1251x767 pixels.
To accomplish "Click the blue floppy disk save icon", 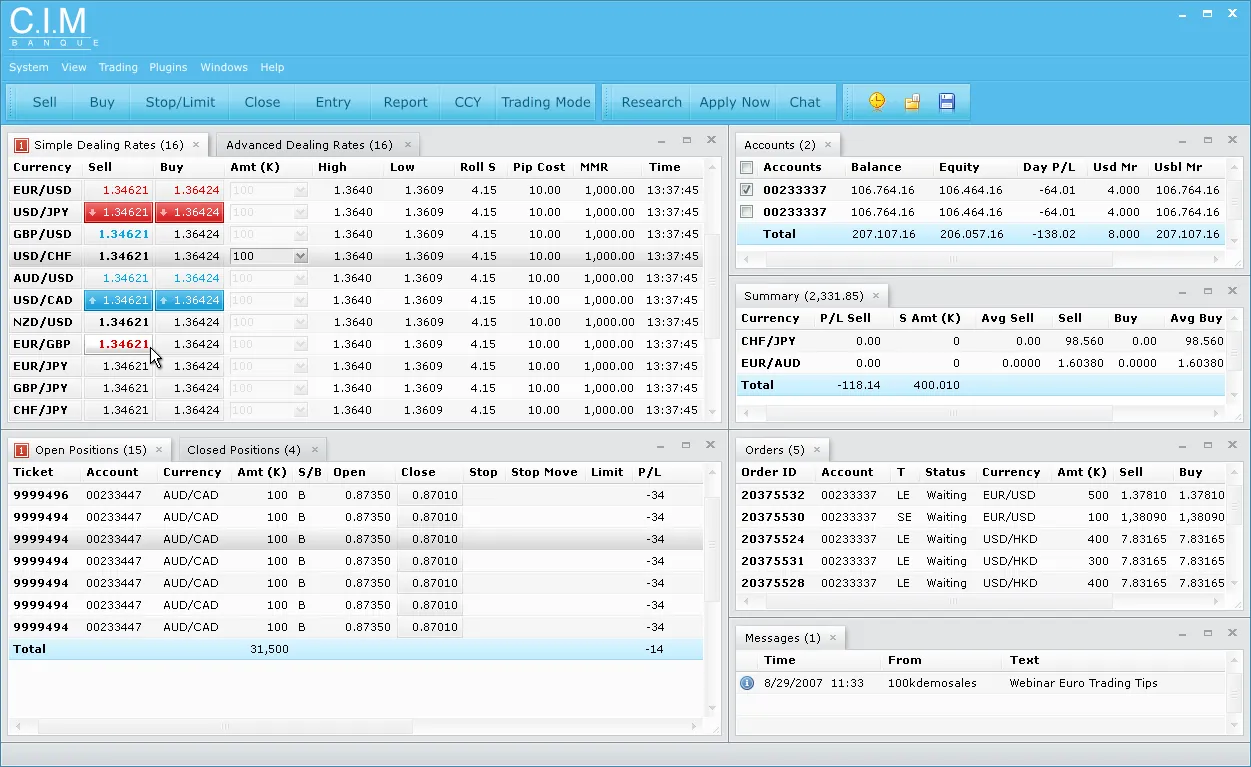I will (x=947, y=102).
